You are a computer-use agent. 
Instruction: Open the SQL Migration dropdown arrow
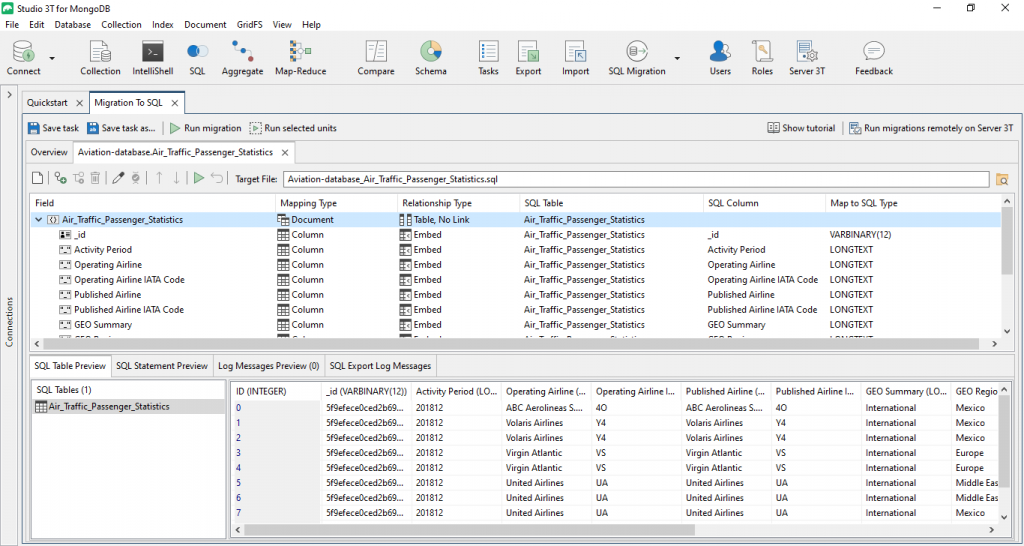tap(677, 58)
